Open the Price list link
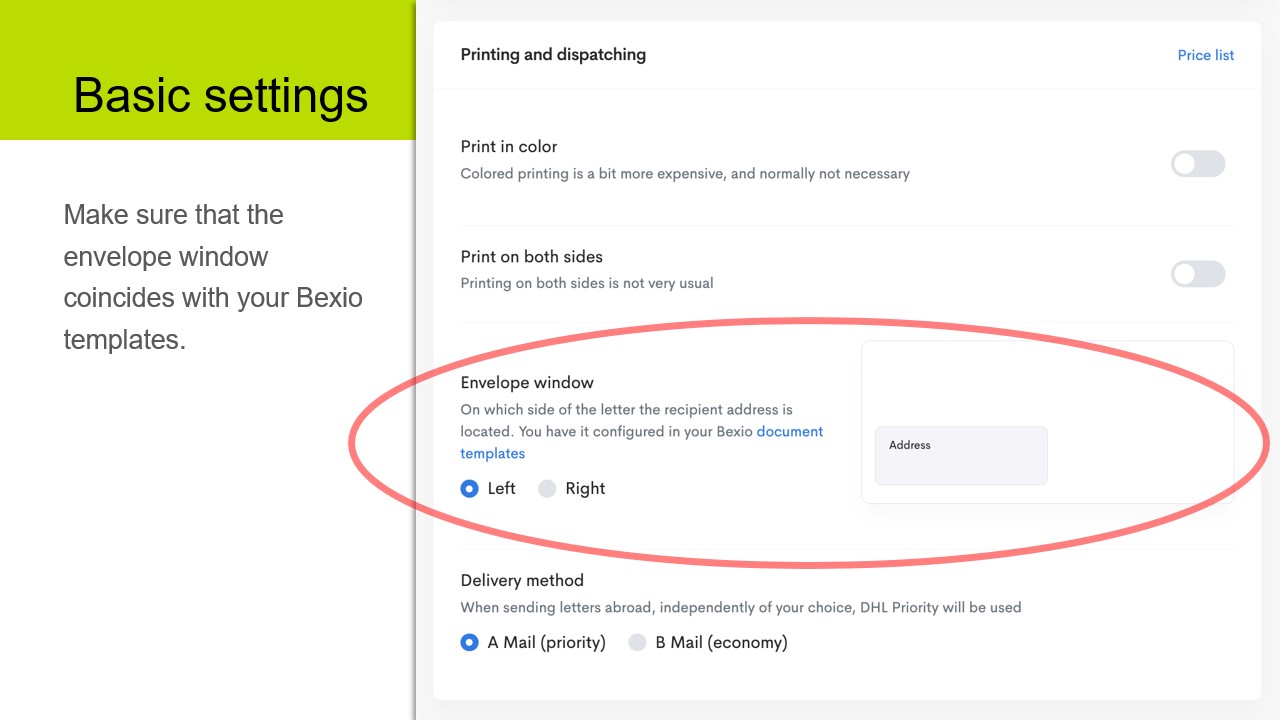1280x720 pixels. [1205, 55]
